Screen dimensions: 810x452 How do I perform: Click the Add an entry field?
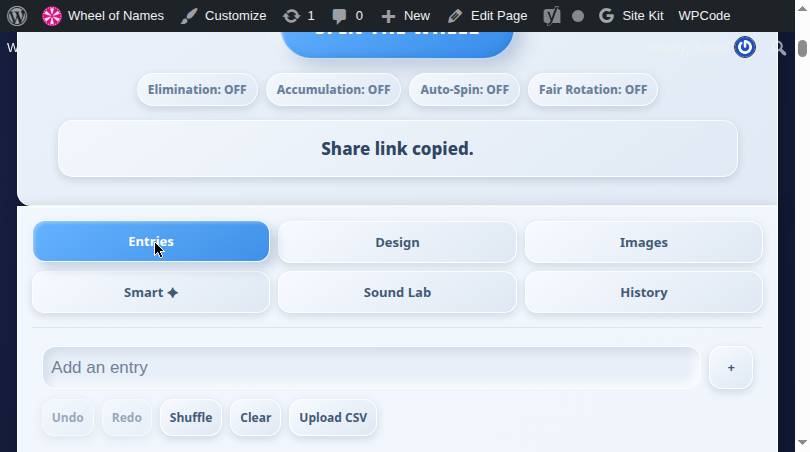pyautogui.click(x=371, y=367)
